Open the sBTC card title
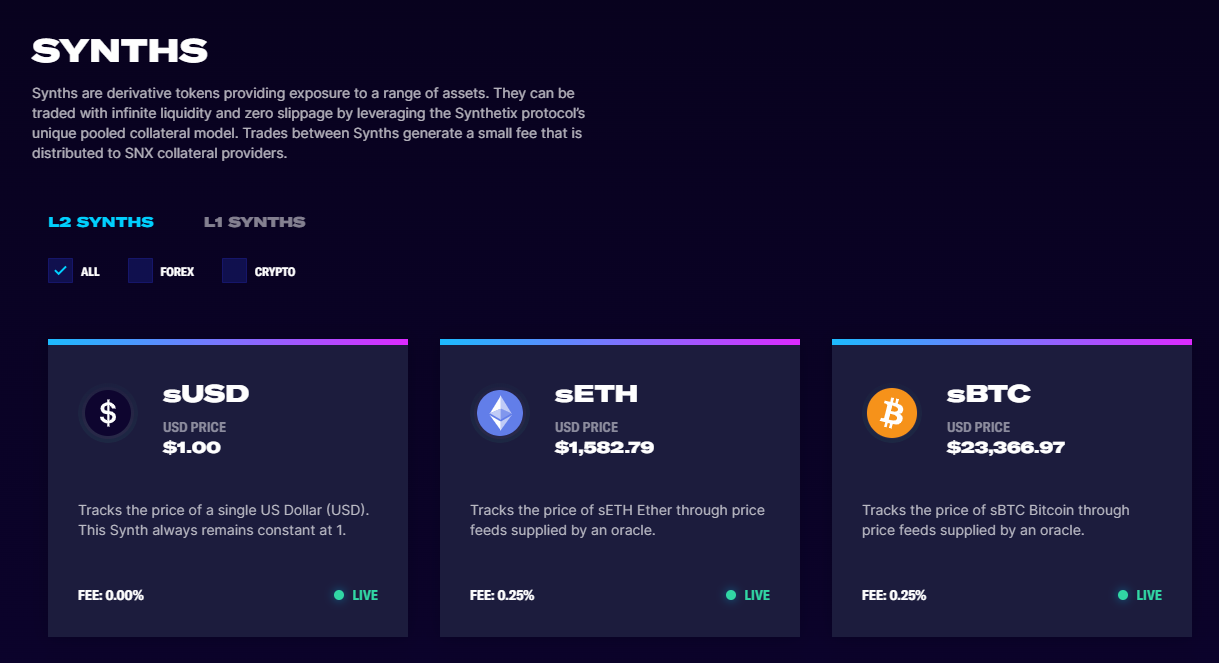The height and width of the screenshot is (663, 1219). (x=989, y=394)
